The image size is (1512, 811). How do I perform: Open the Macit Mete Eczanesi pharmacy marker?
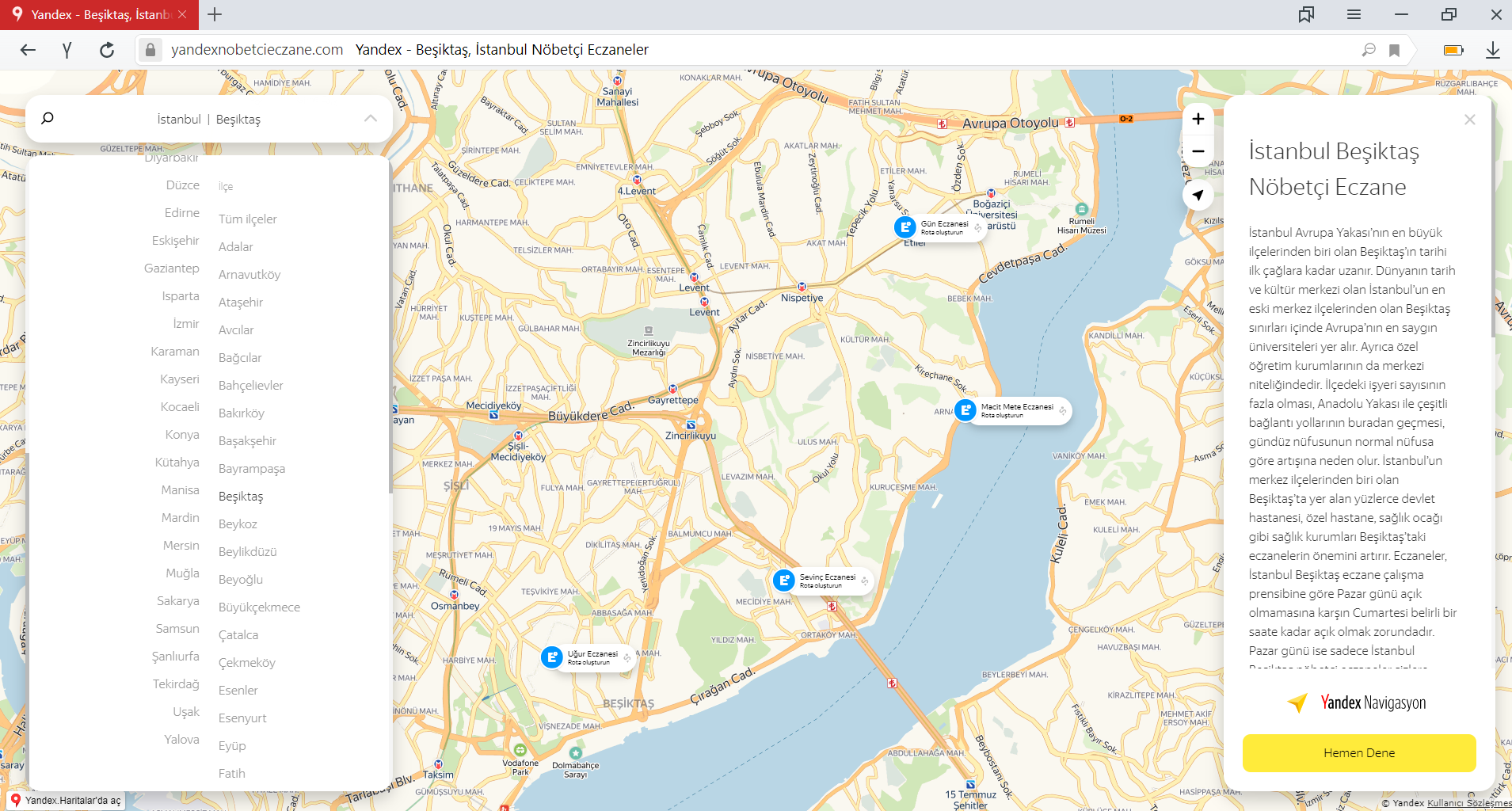point(965,410)
